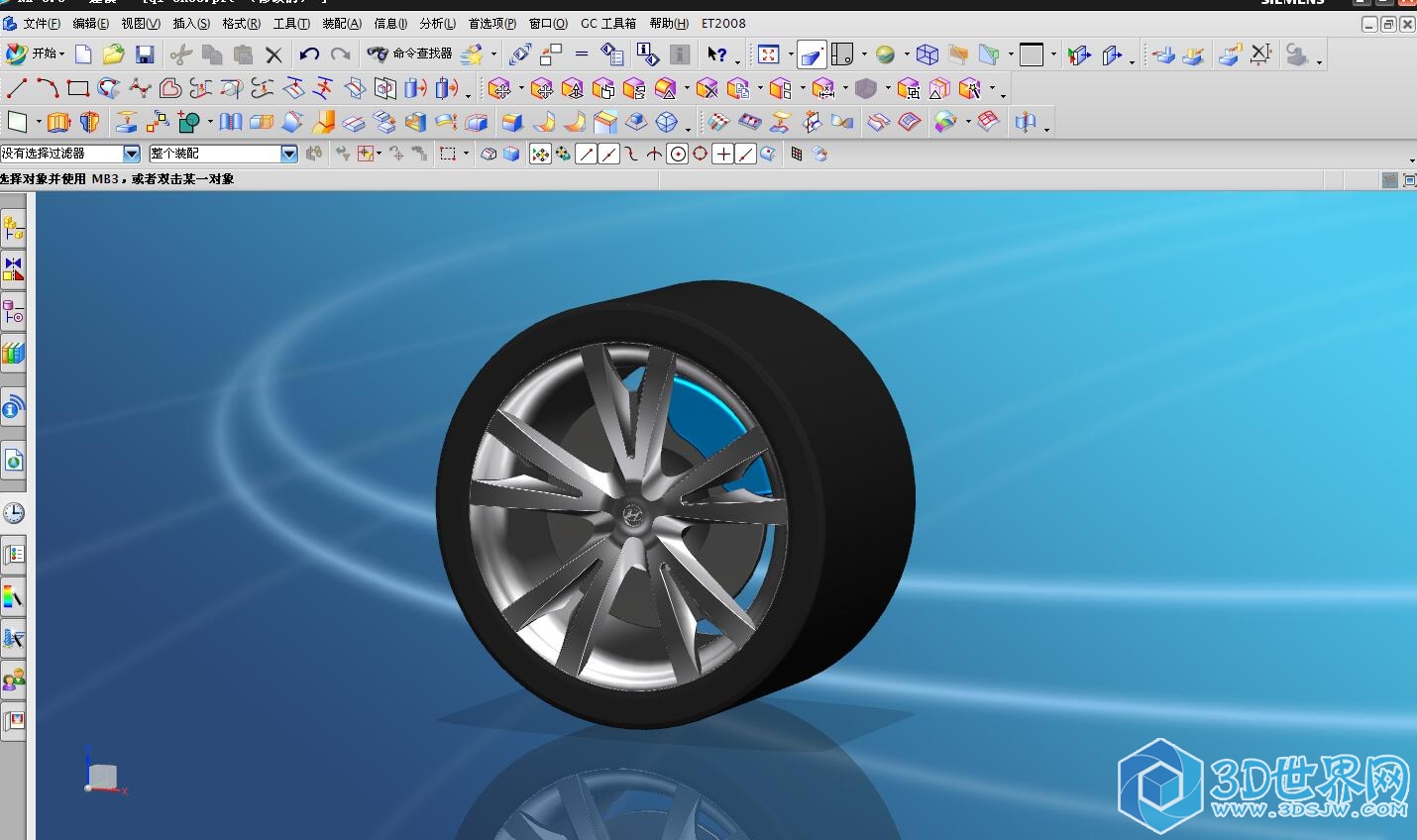
Task: Click the shaded sphere rendering style icon
Action: 885,54
